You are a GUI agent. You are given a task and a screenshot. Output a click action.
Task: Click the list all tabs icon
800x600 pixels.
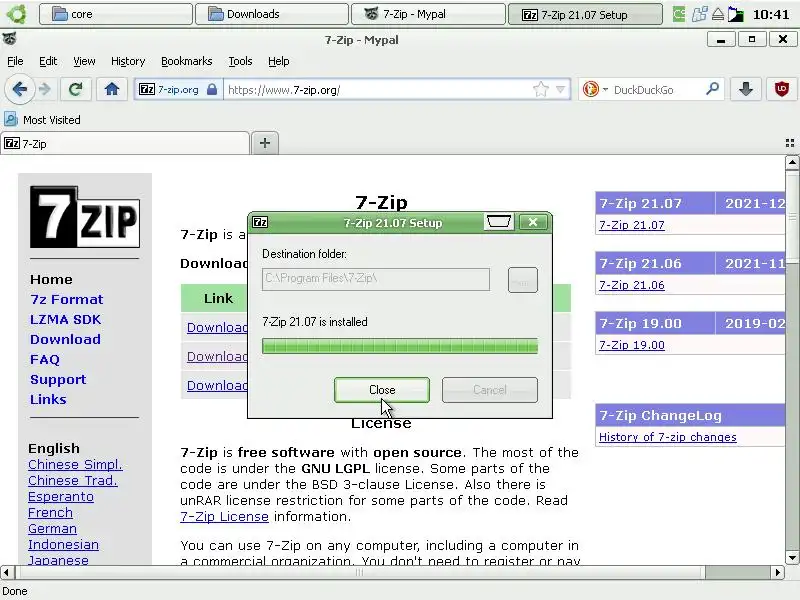click(790, 143)
